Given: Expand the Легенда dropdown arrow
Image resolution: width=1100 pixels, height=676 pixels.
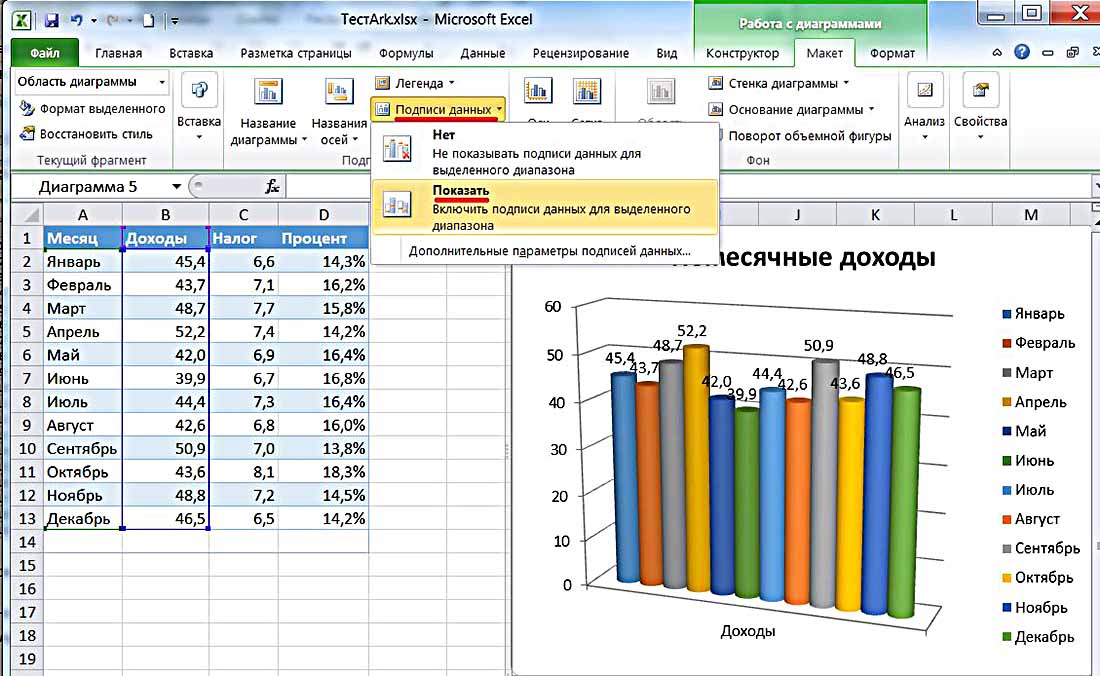Looking at the screenshot, I should [451, 83].
